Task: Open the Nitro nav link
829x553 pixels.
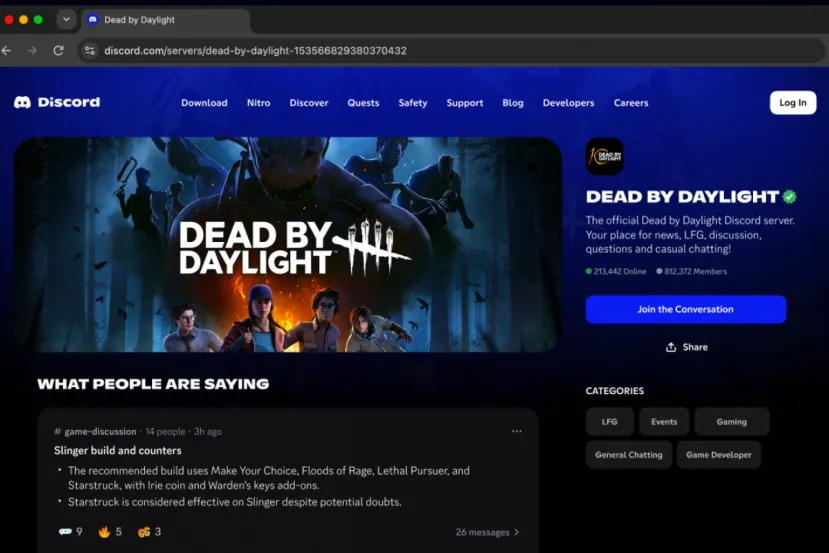Action: (x=259, y=103)
